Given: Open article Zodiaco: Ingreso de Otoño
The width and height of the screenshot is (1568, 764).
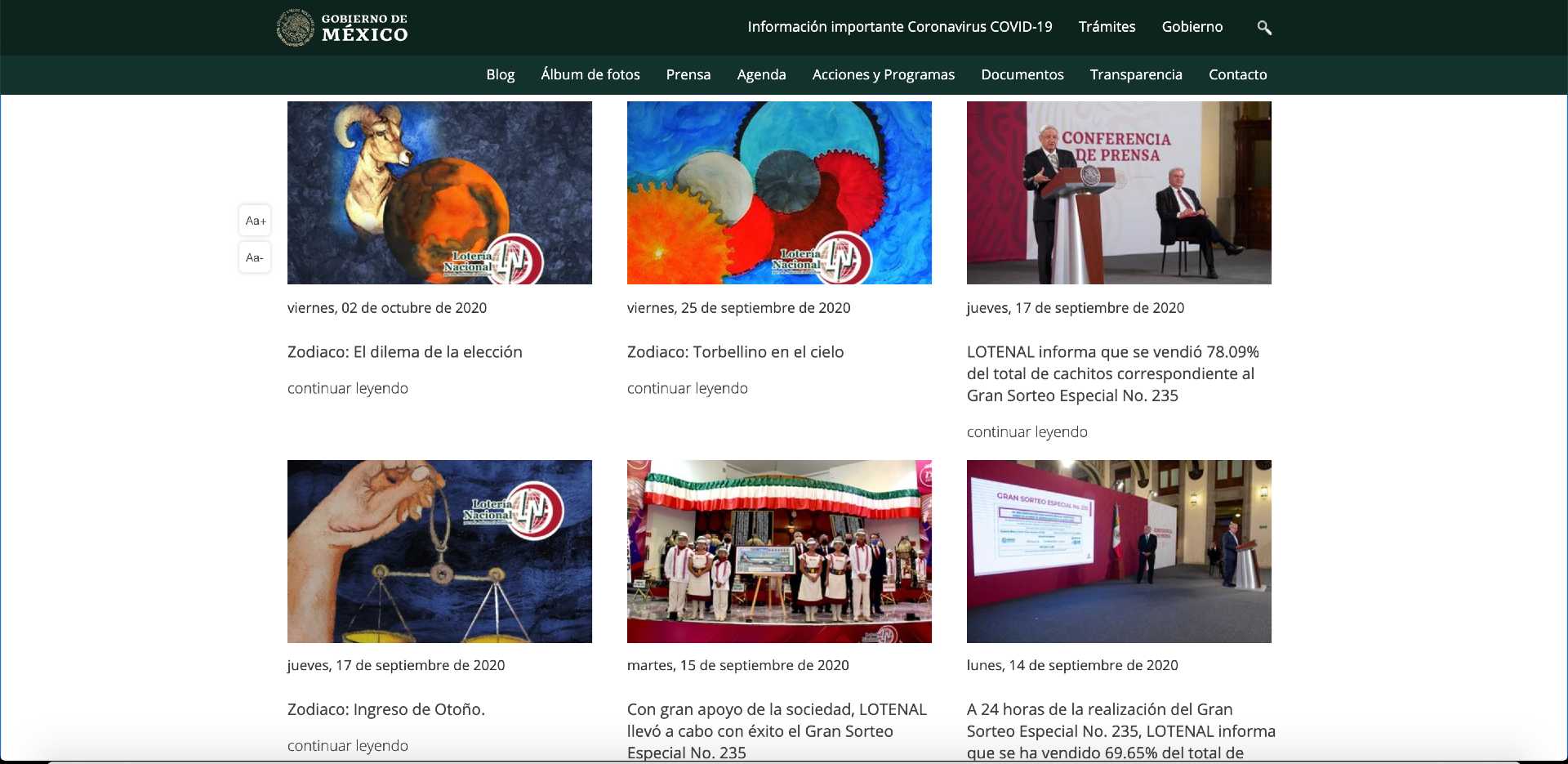Looking at the screenshot, I should tap(386, 709).
